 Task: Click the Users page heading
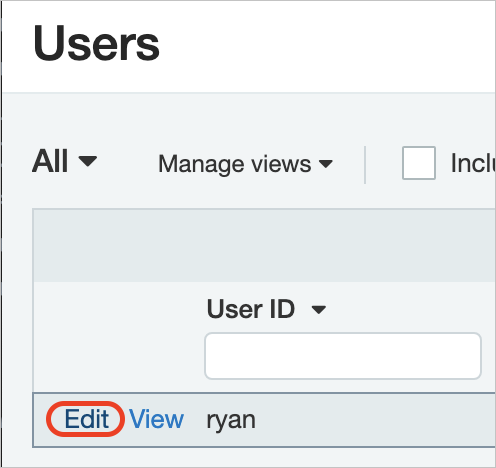pyautogui.click(x=96, y=43)
